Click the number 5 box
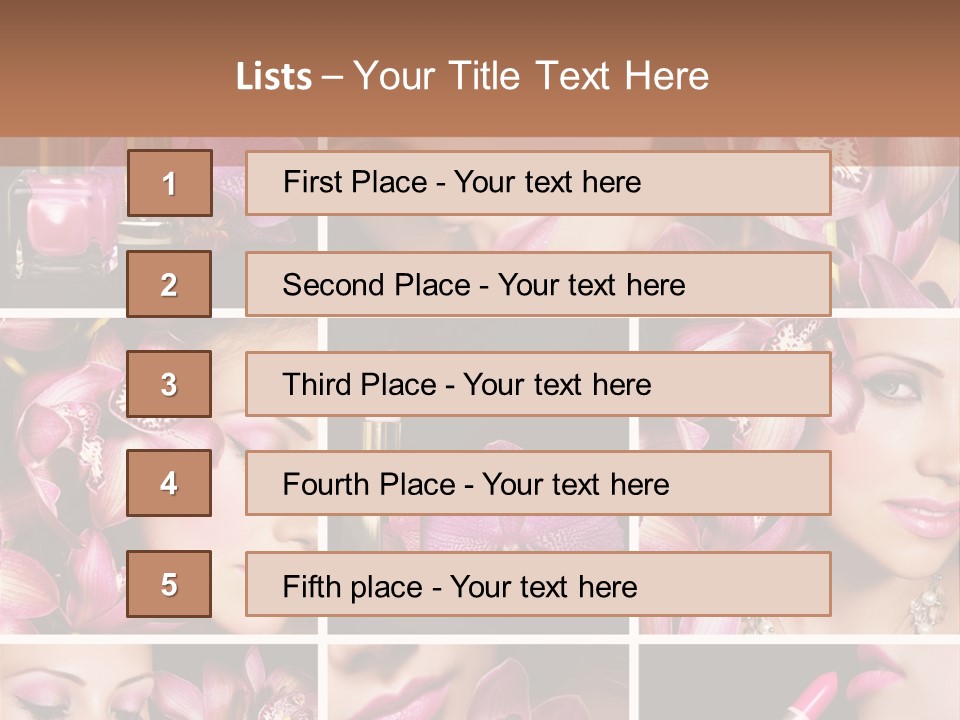Screen dimensions: 960x720 click(170, 584)
